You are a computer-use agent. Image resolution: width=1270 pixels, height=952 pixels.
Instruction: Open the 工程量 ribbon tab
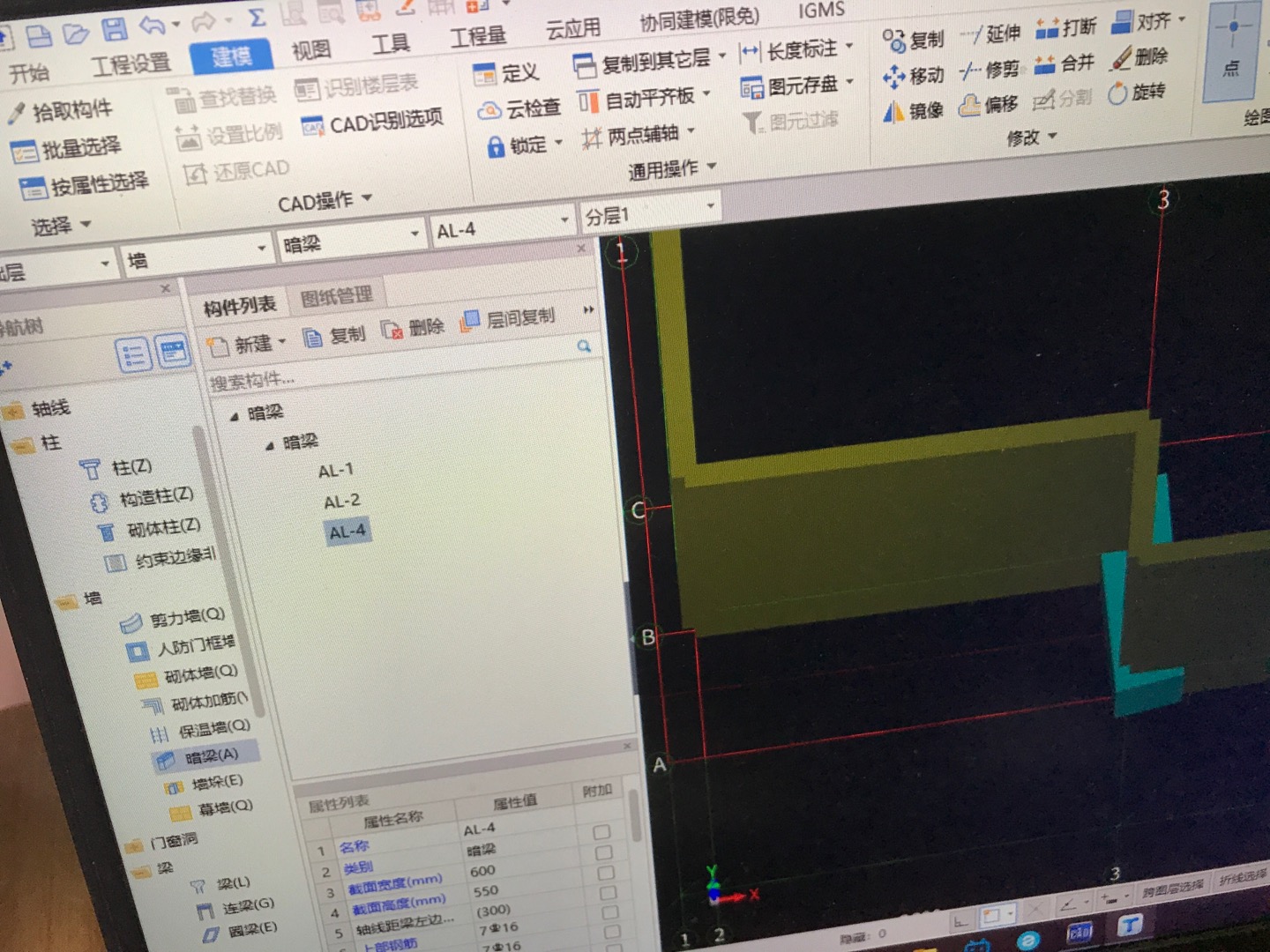pyautogui.click(x=478, y=36)
